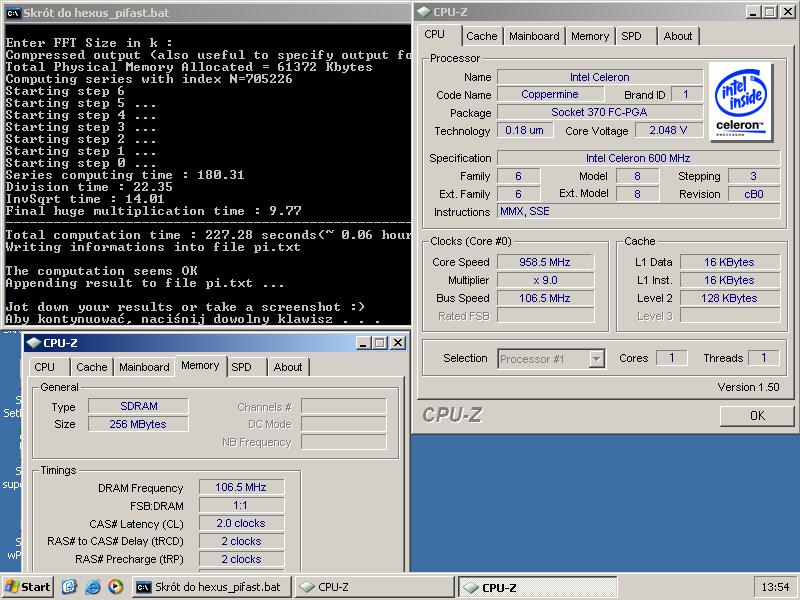Image resolution: width=800 pixels, height=600 pixels.
Task: Minimize the main CPU-Z window
Action: [x=753, y=12]
